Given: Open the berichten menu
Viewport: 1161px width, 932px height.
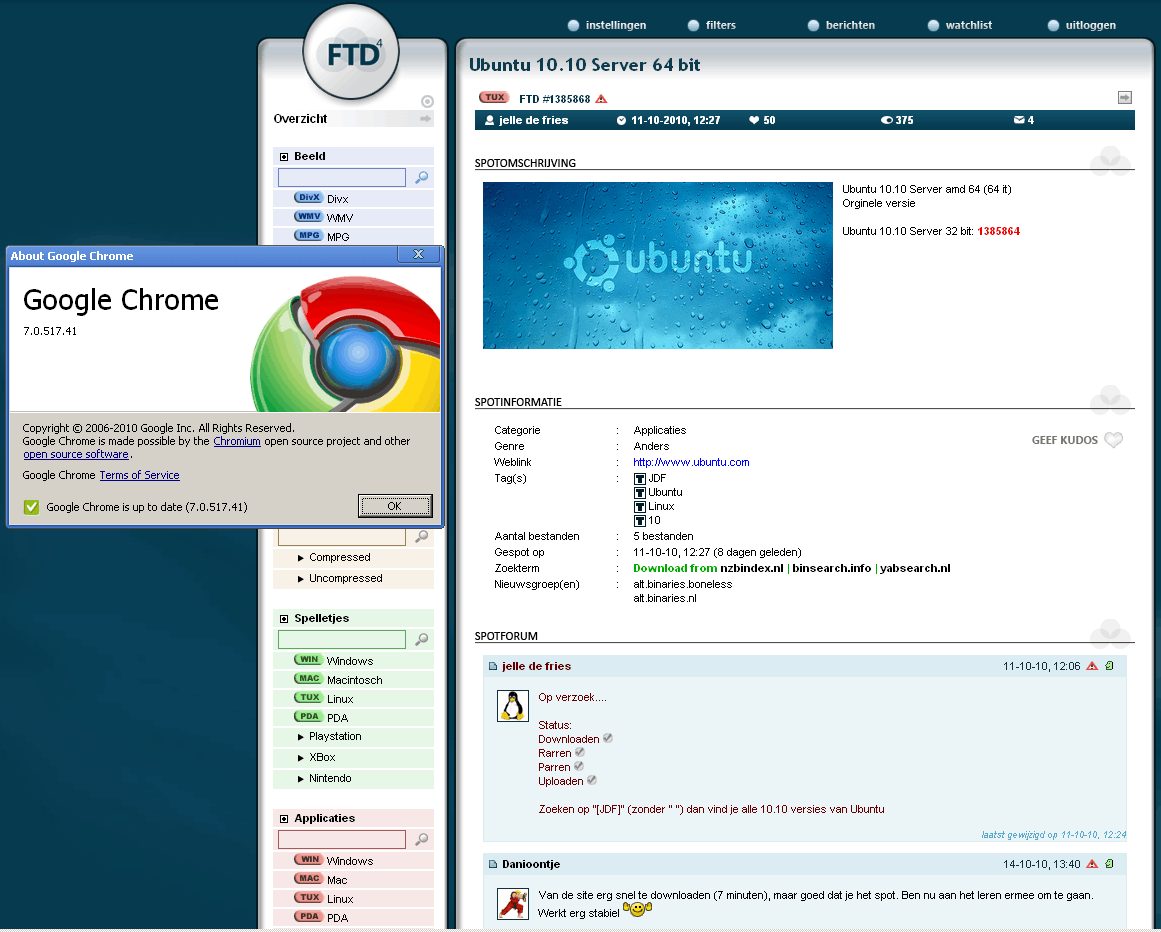Looking at the screenshot, I should point(841,25).
